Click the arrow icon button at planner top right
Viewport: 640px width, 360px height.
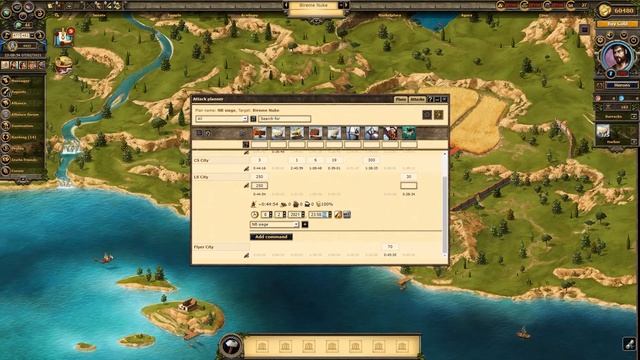438,115
